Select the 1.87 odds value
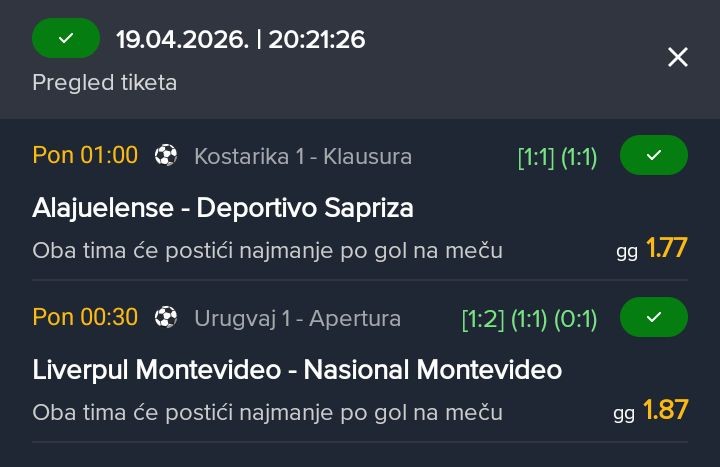This screenshot has height=467, width=720. (x=665, y=410)
